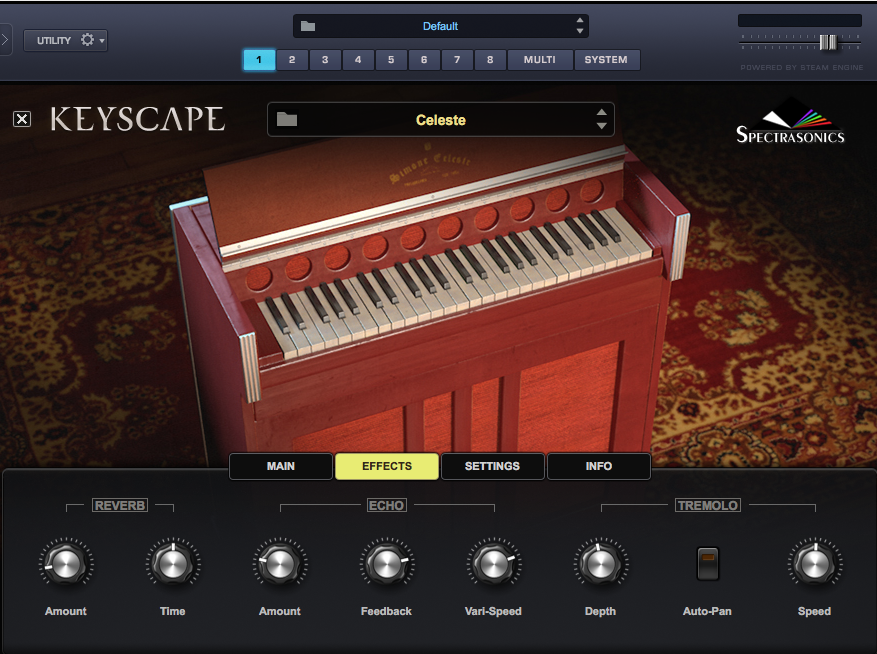Click the Tremolo Depth knob
The image size is (877, 654).
point(600,563)
